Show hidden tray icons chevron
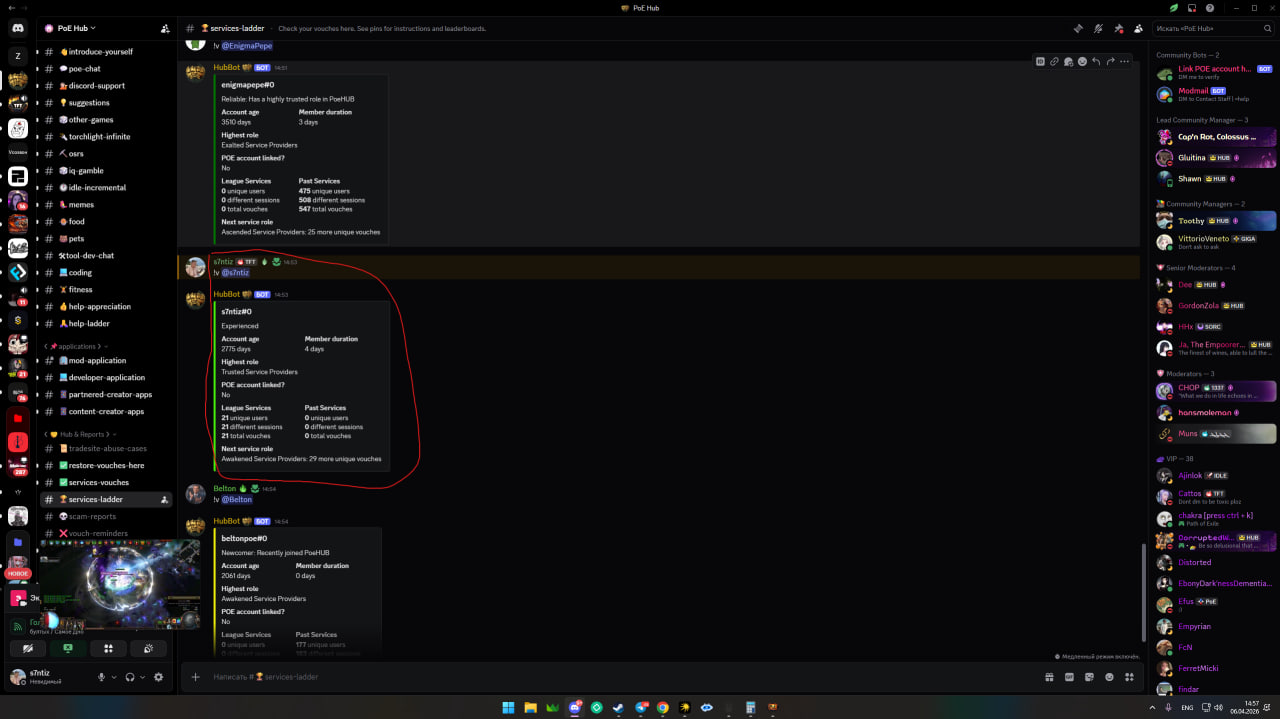Image resolution: width=1280 pixels, height=719 pixels. click(1151, 707)
